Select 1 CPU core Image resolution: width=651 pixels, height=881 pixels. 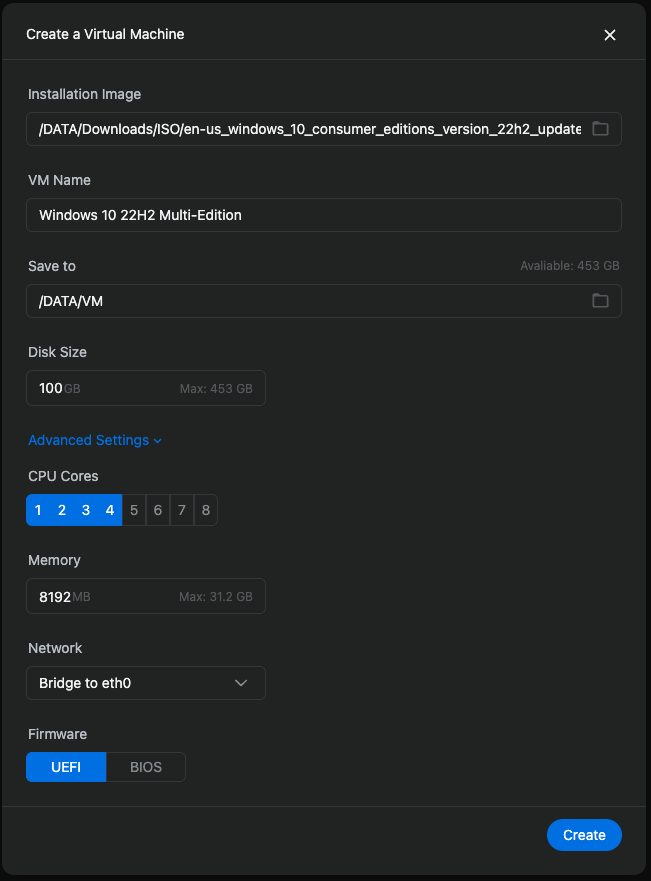(x=38, y=510)
